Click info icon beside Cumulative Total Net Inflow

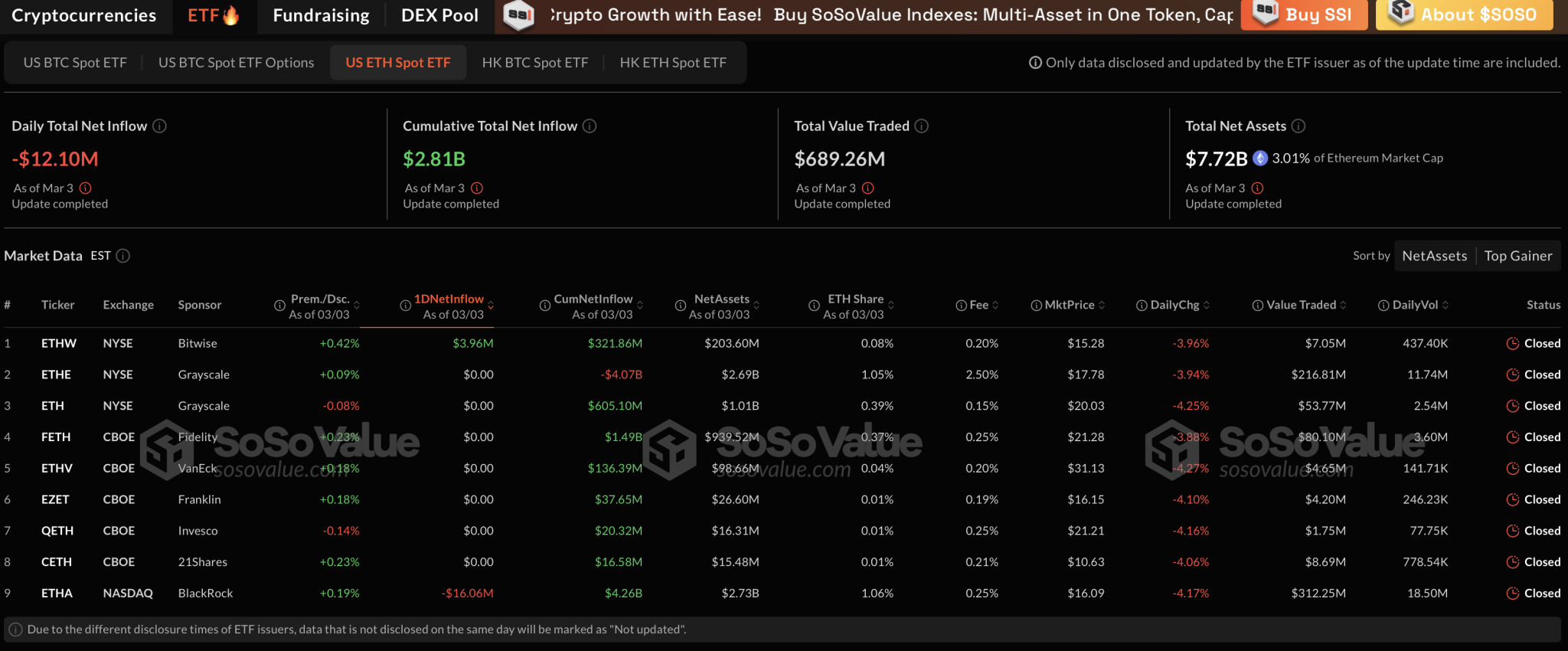pos(590,126)
